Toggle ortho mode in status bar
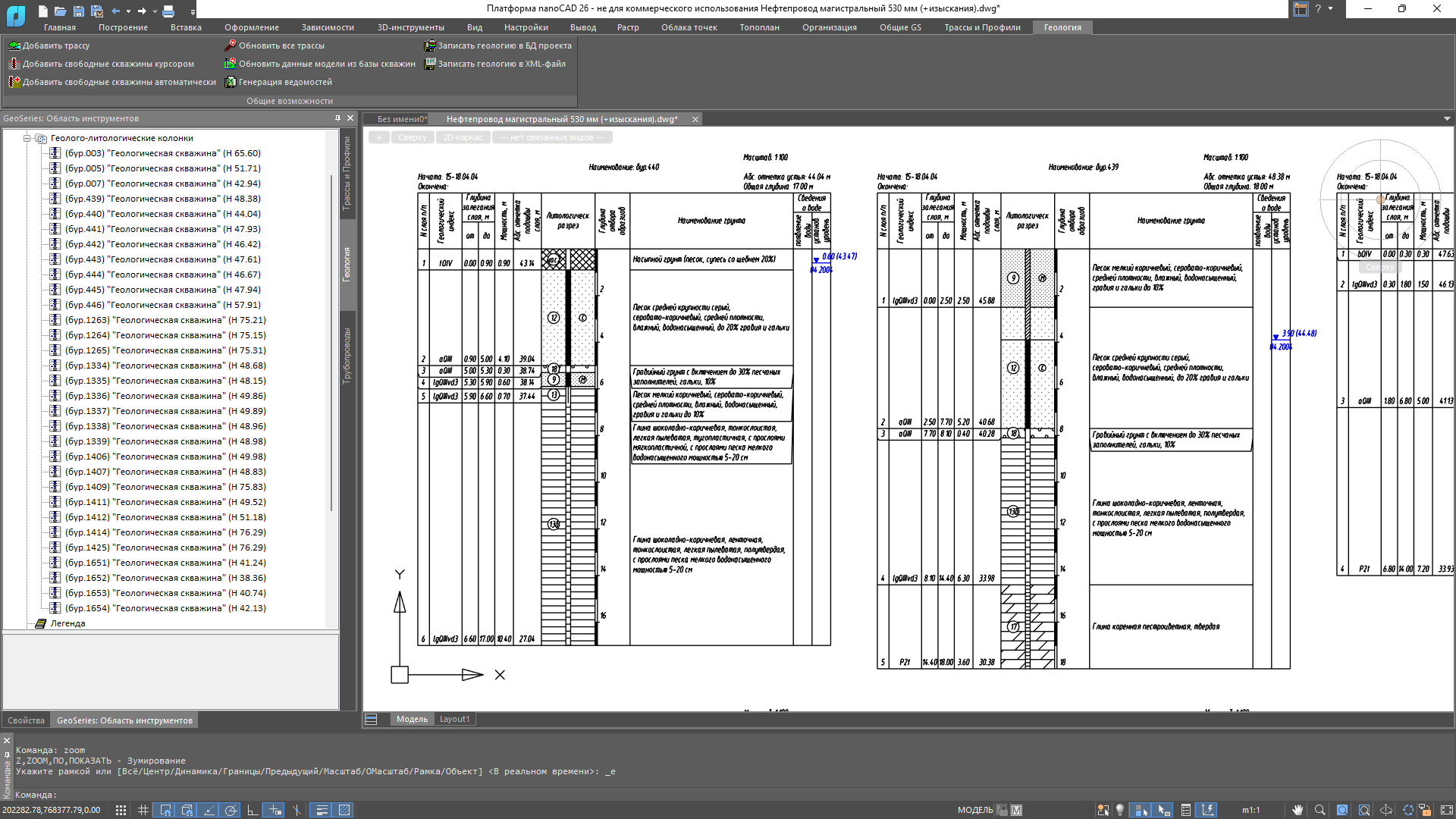The image size is (1456, 819). (x=253, y=810)
